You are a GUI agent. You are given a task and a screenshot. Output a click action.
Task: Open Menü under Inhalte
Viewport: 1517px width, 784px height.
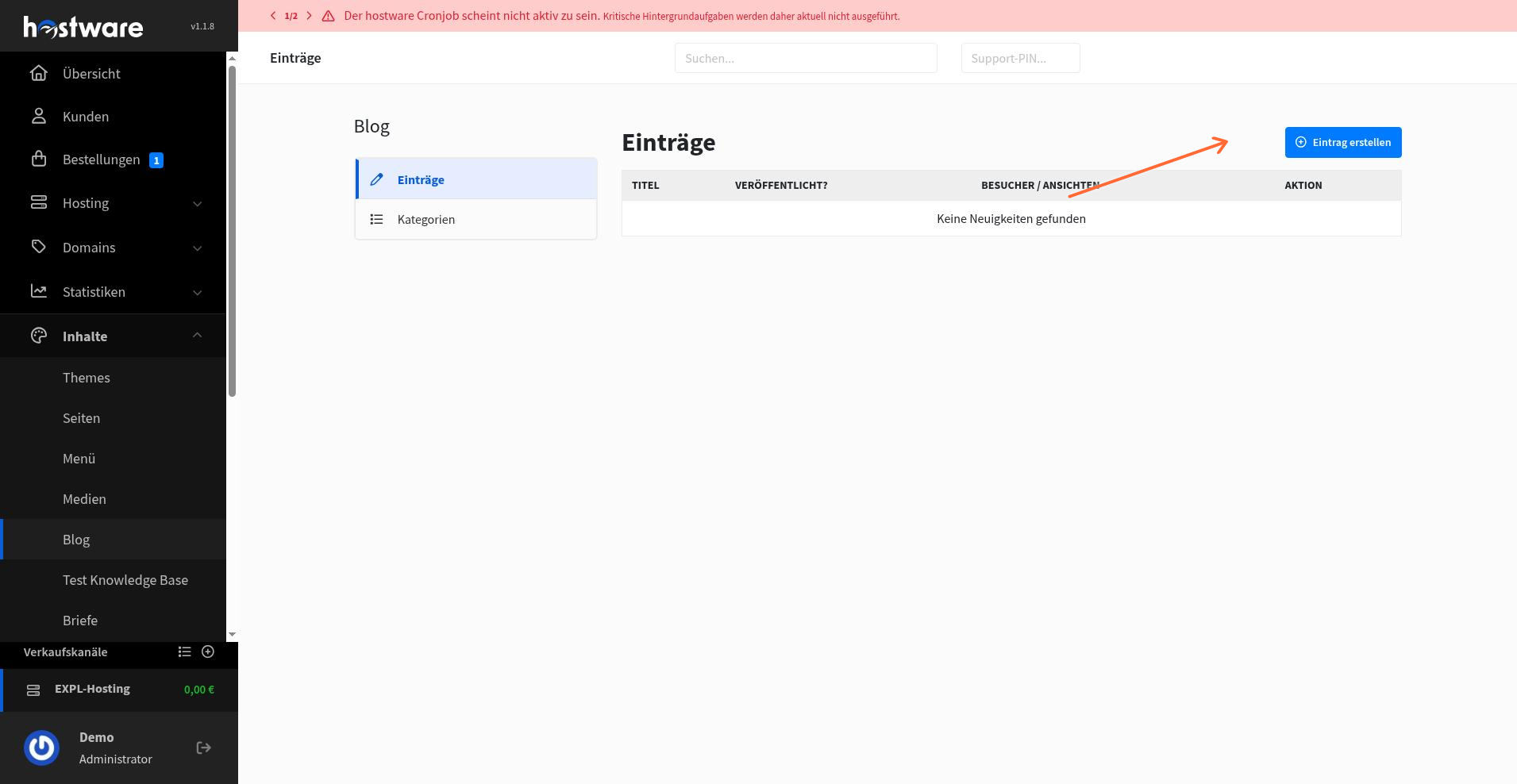[x=79, y=459]
